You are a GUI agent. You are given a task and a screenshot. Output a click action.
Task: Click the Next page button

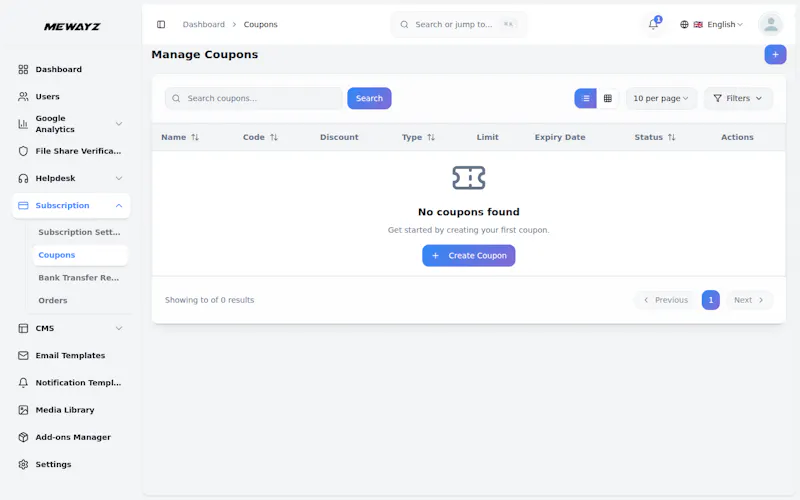[748, 300]
